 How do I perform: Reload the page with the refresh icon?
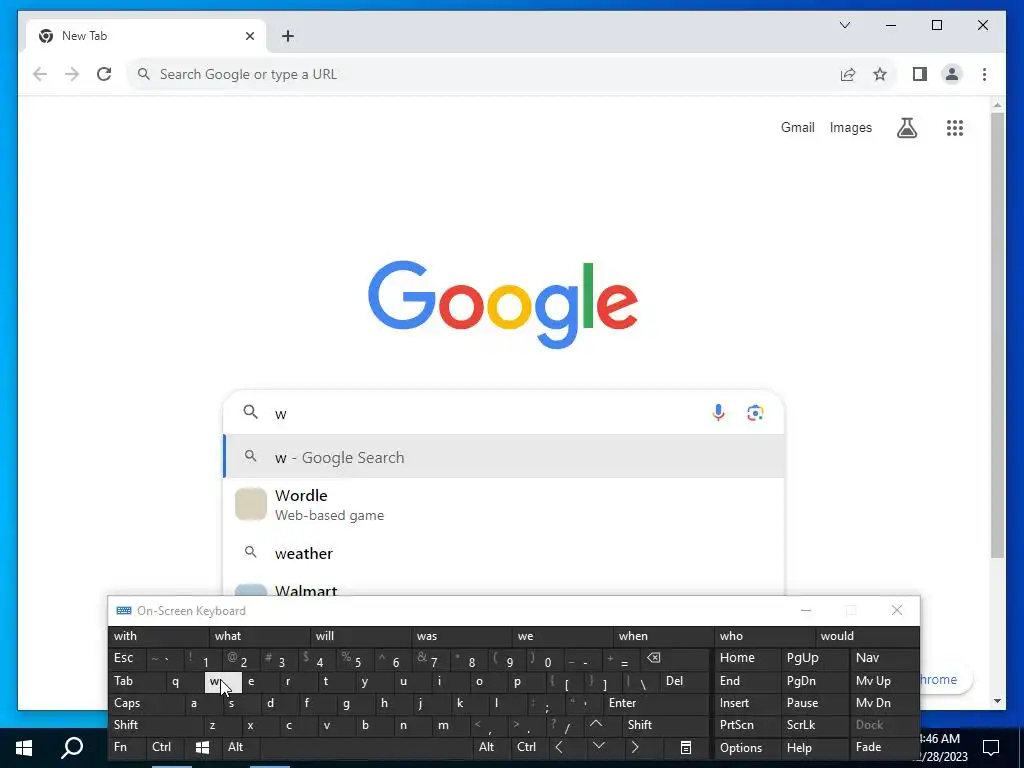coord(104,74)
